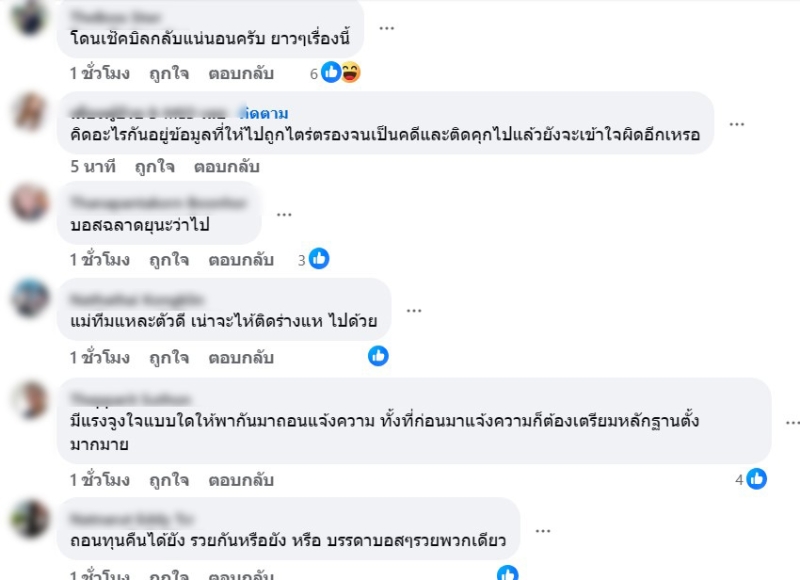800x580 pixels.
Task: Toggle ถูกใจ under the 5 นาที comment
Action: coord(155,167)
